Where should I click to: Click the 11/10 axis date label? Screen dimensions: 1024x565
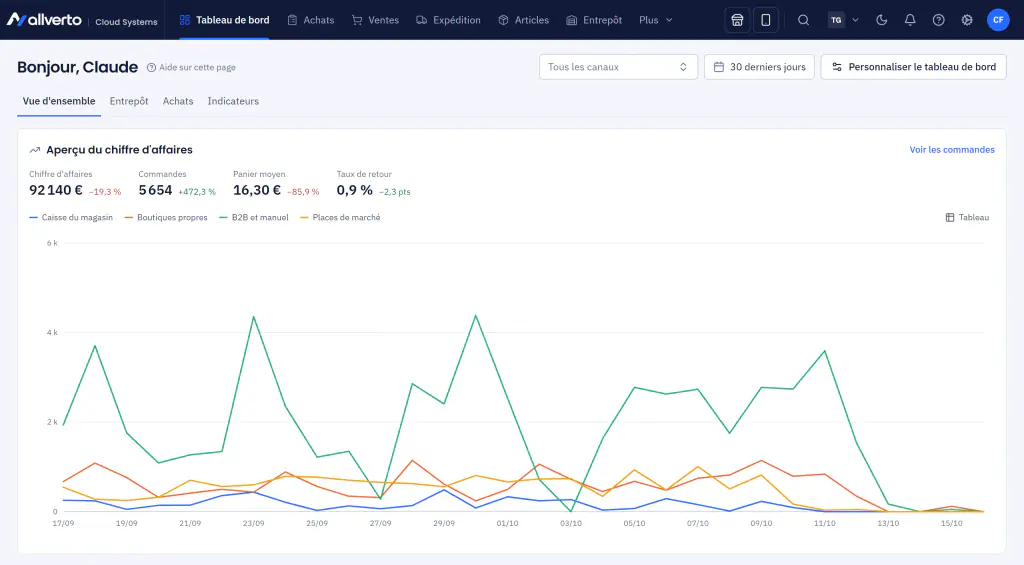pos(825,524)
